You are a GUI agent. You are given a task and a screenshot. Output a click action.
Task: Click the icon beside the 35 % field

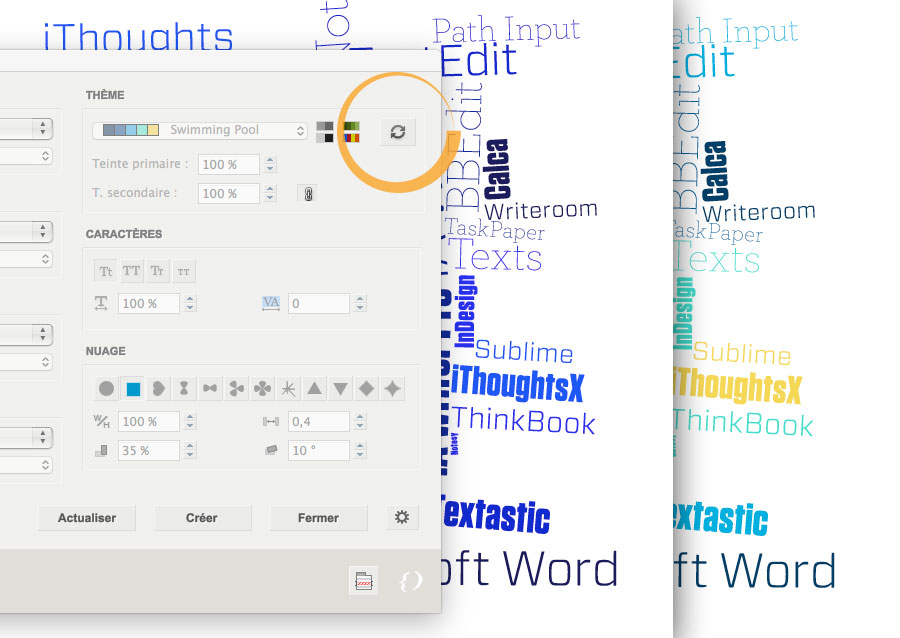102,450
